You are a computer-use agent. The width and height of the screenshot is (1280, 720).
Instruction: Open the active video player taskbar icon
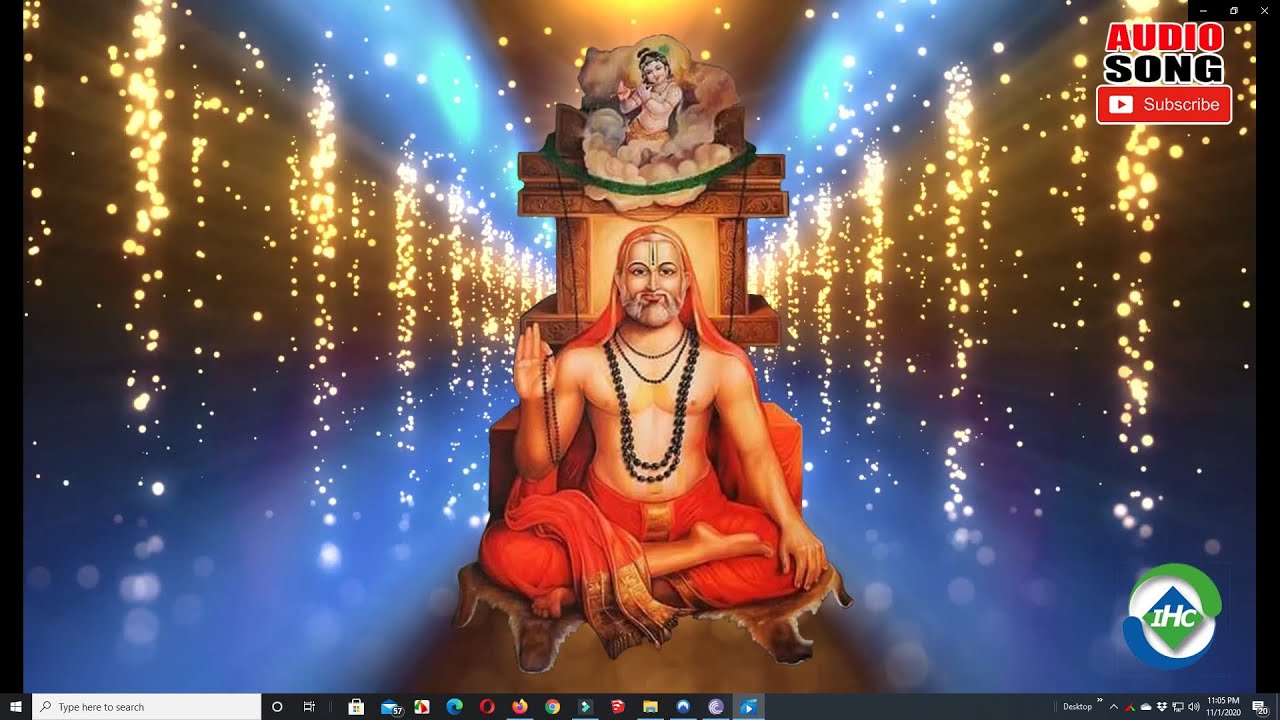[x=748, y=707]
